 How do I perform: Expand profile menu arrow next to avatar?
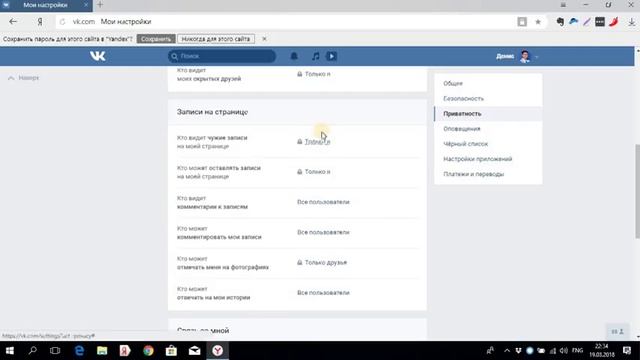point(536,57)
